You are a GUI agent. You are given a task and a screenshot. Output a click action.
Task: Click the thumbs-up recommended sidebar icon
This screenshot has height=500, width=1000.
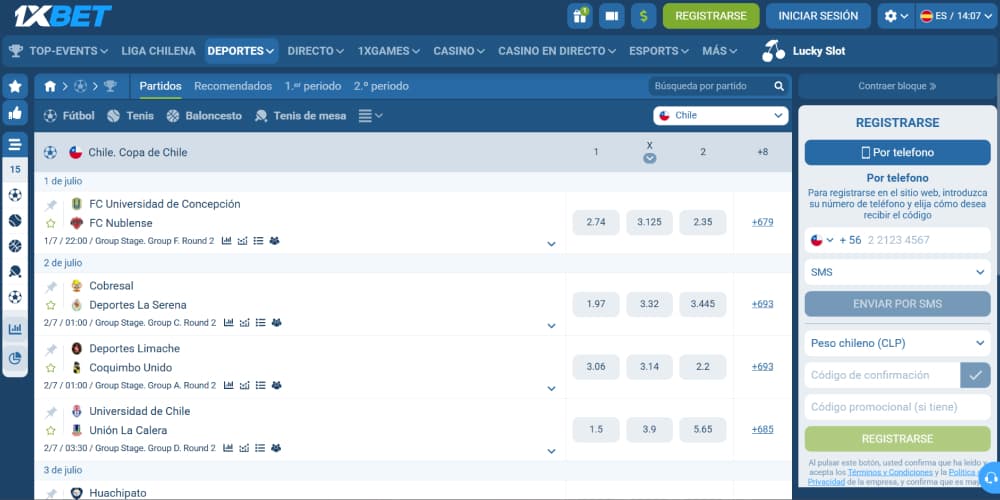(15, 113)
